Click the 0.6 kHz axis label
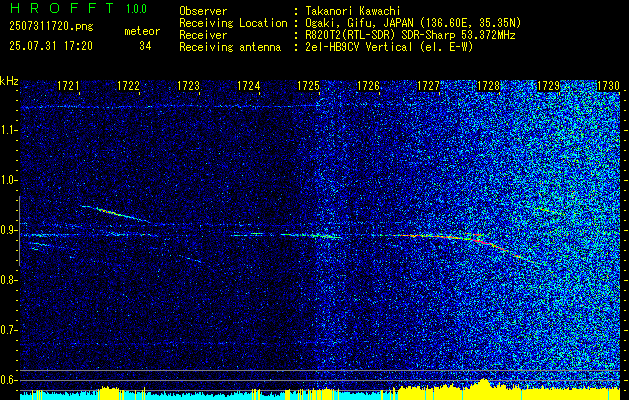This screenshot has width=629, height=400. [x=7, y=380]
